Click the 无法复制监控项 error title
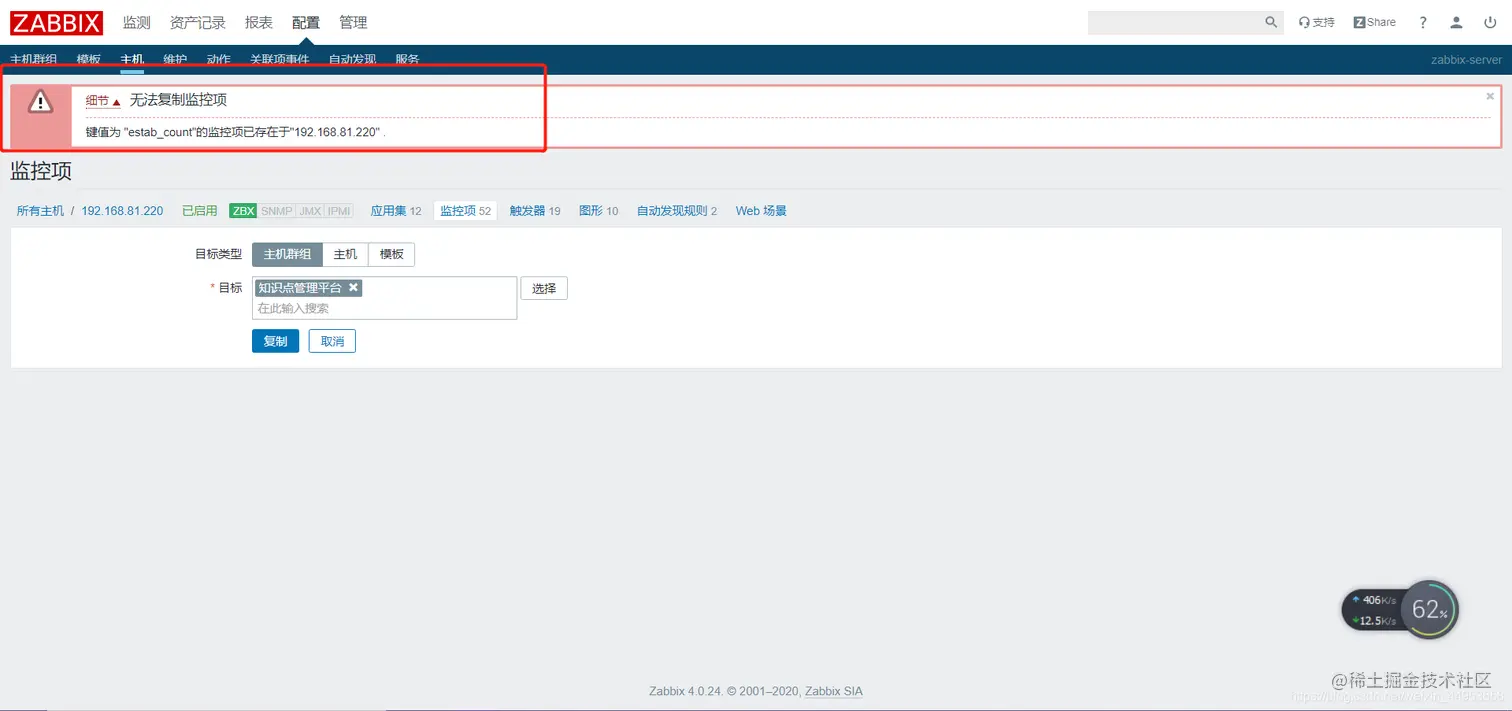This screenshot has height=711, width=1512. [x=178, y=100]
